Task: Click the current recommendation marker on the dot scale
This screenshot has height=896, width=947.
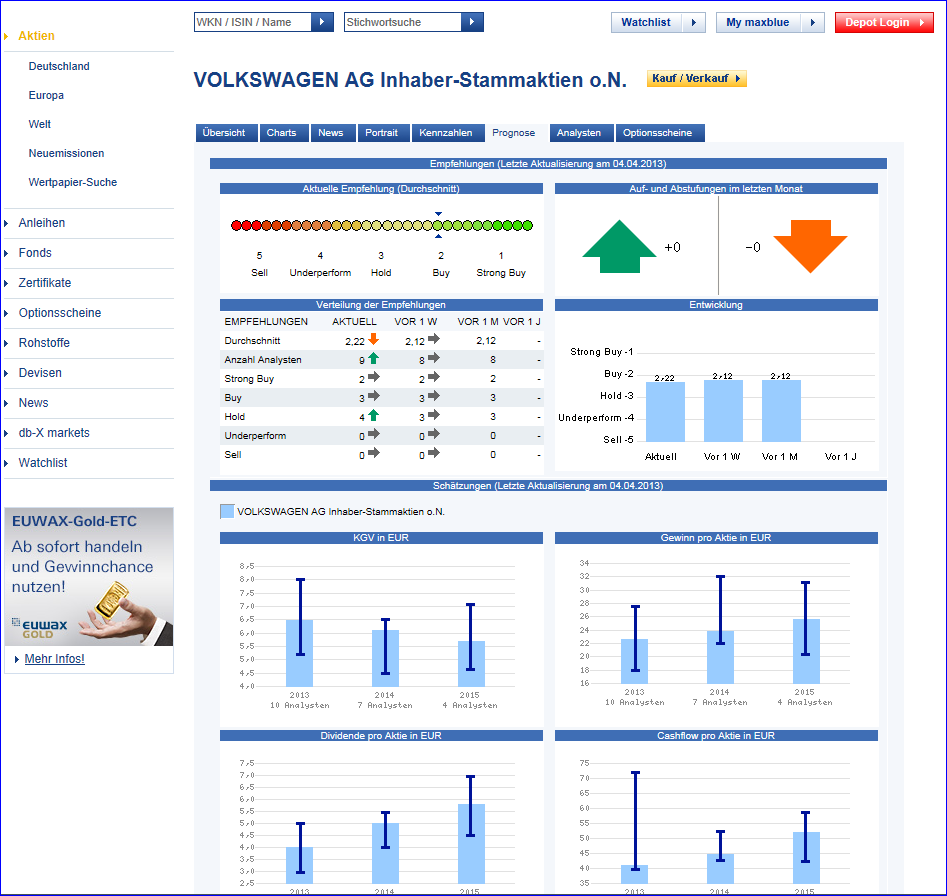Action: click(x=438, y=225)
